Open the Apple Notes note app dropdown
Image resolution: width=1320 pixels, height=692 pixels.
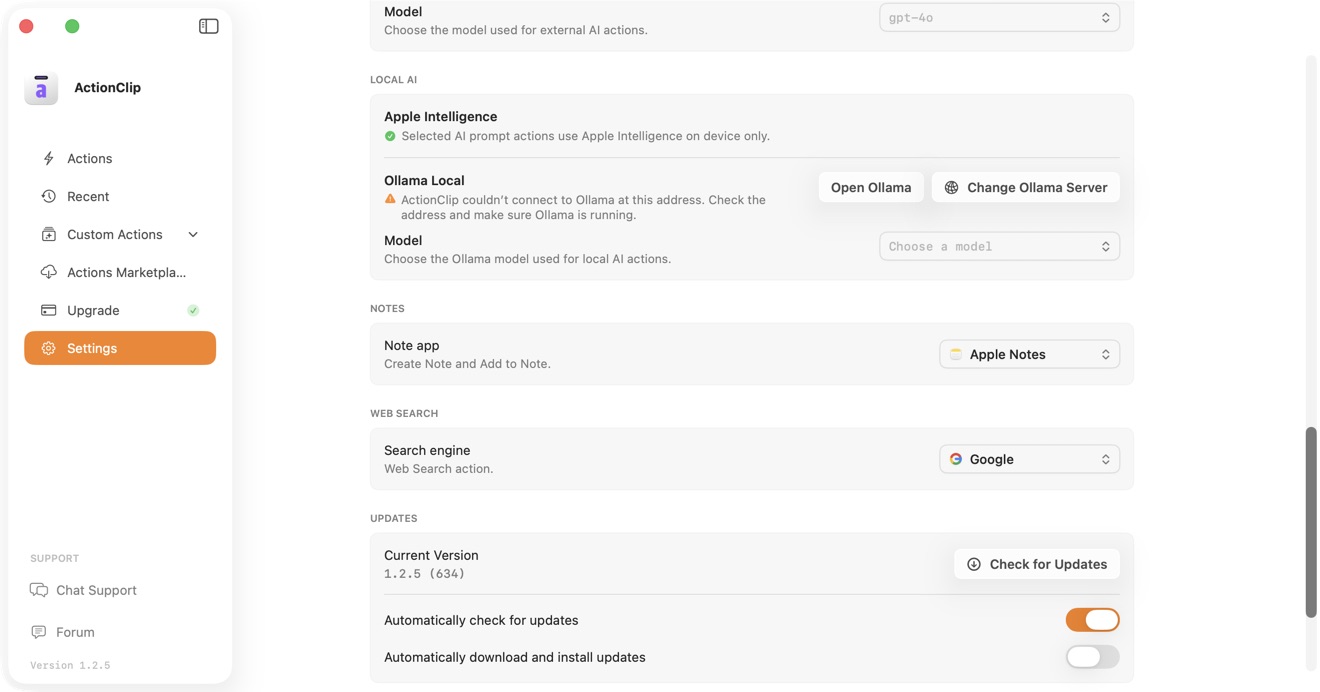pos(1029,354)
